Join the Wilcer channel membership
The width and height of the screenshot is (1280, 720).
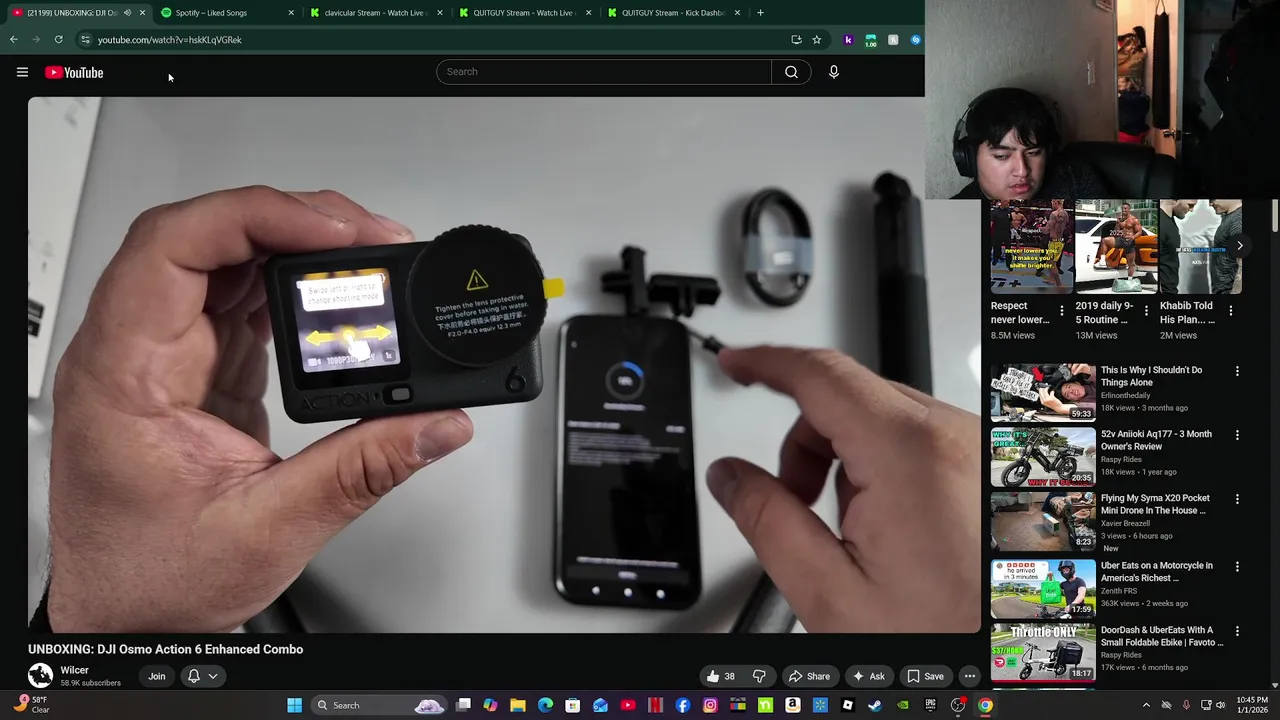click(157, 676)
